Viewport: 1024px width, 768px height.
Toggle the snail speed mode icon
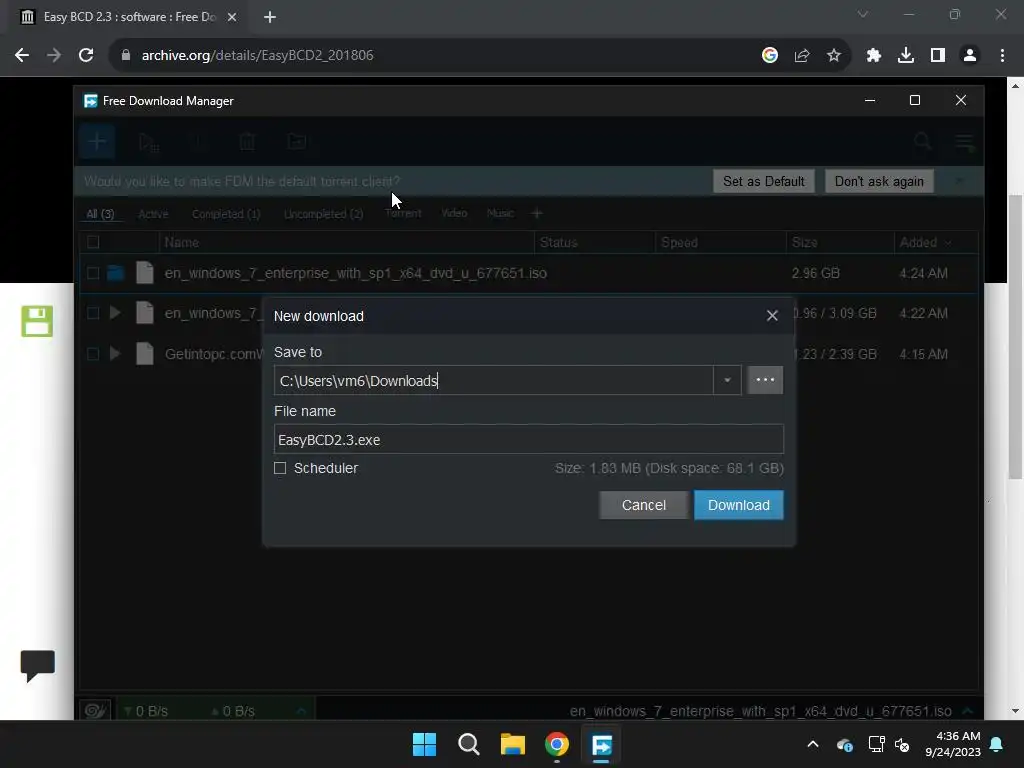[x=95, y=711]
